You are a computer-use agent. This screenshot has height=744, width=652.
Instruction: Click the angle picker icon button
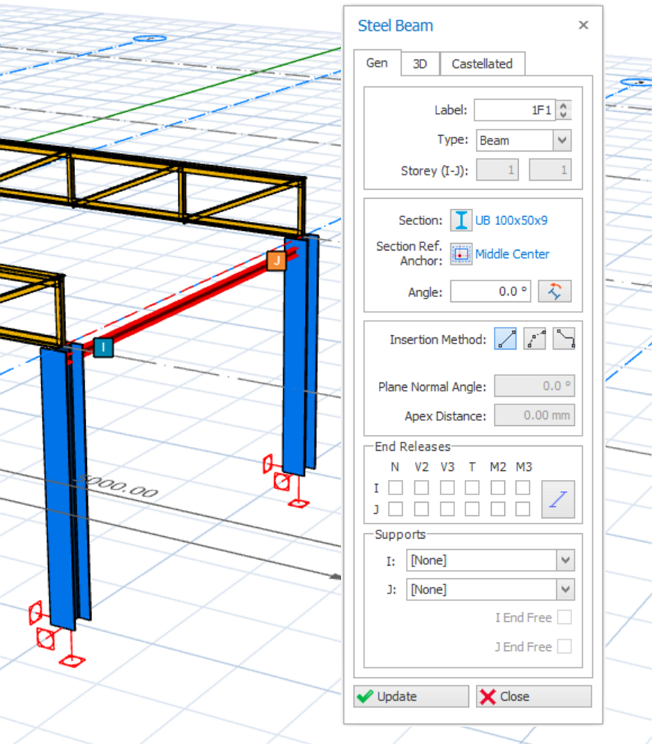tap(554, 291)
